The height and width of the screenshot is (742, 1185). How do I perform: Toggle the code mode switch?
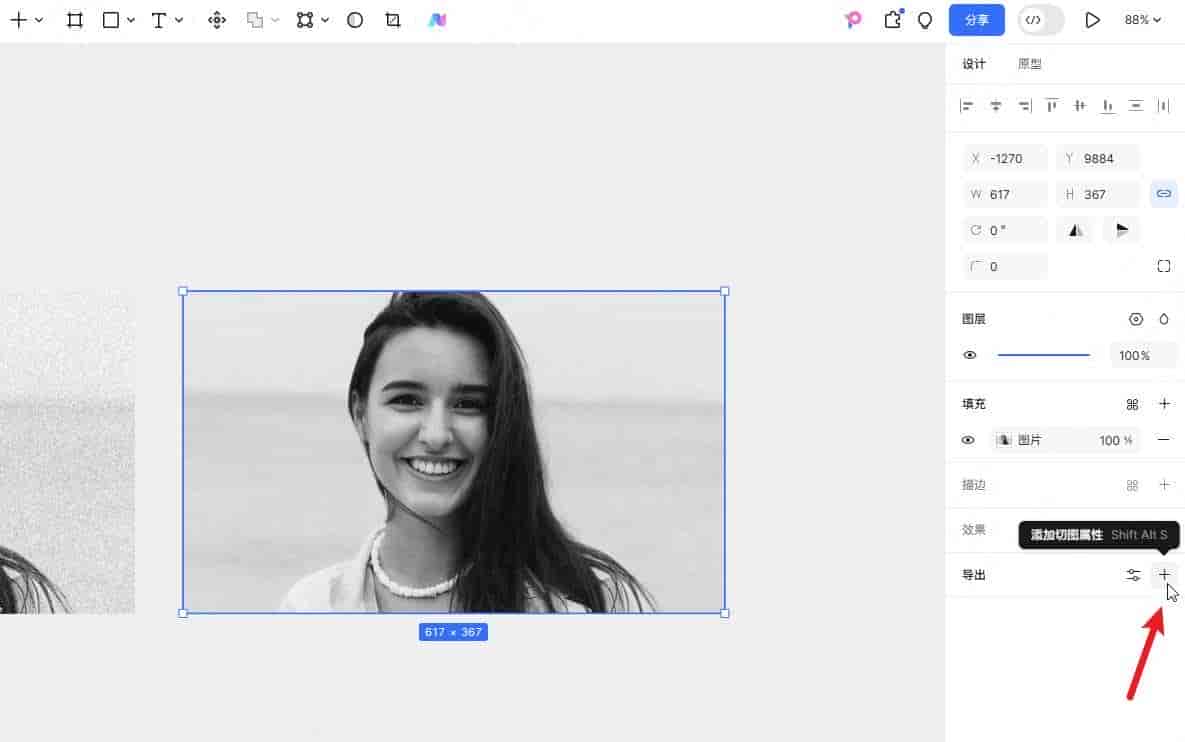1041,20
